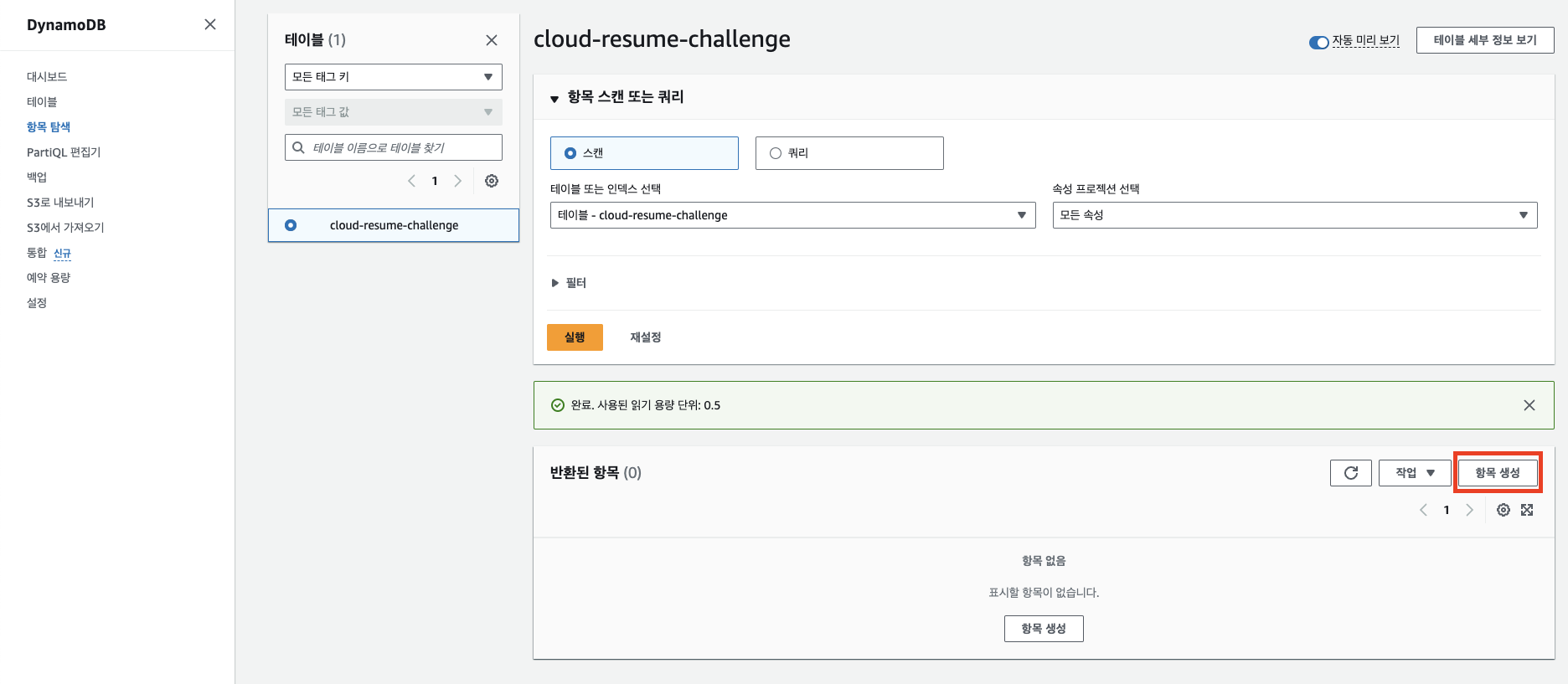Image resolution: width=1568 pixels, height=684 pixels.
Task: Click the green success checkmark icon
Action: click(x=558, y=405)
